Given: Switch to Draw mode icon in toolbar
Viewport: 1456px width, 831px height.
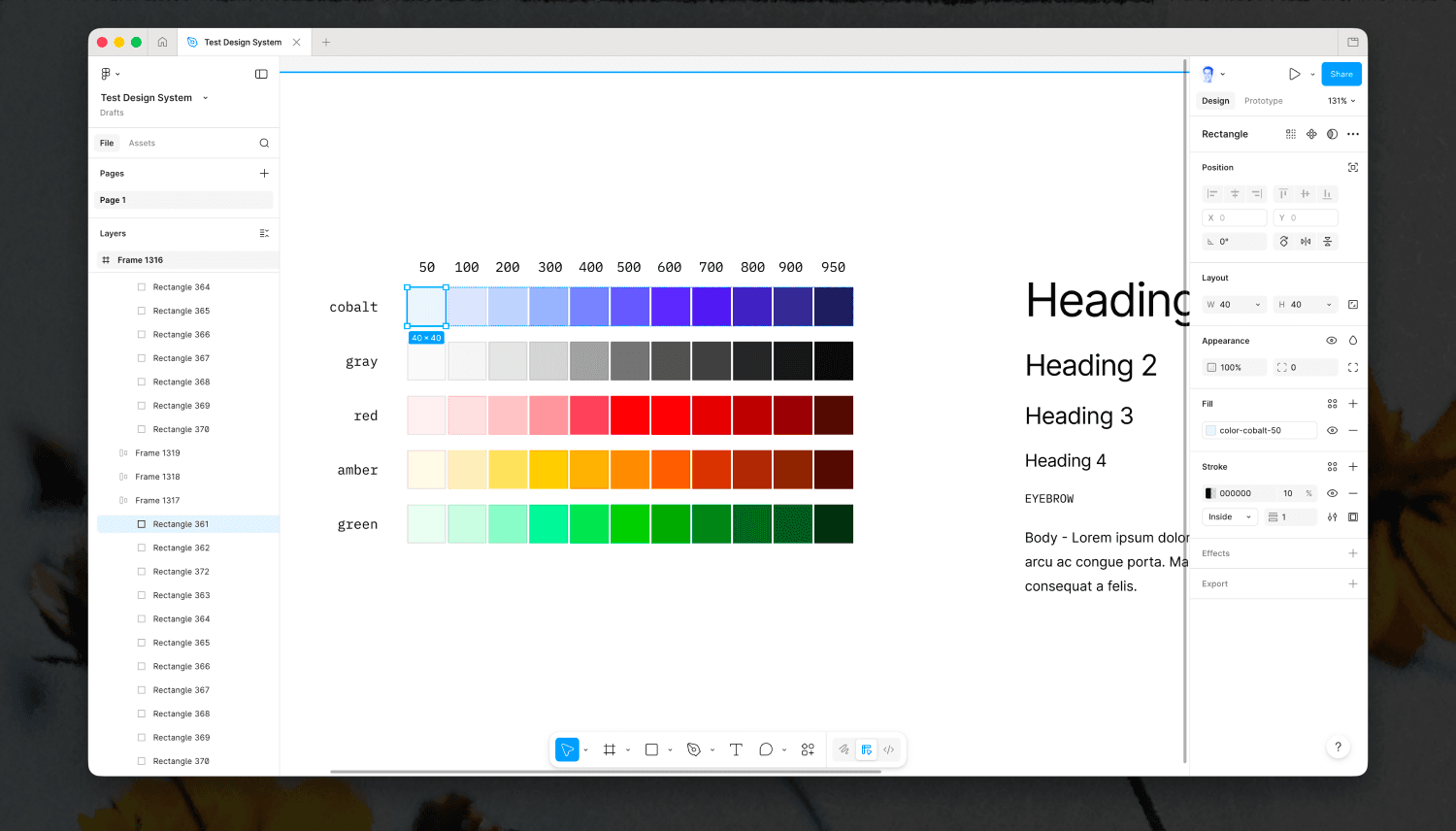Looking at the screenshot, I should tap(844, 749).
